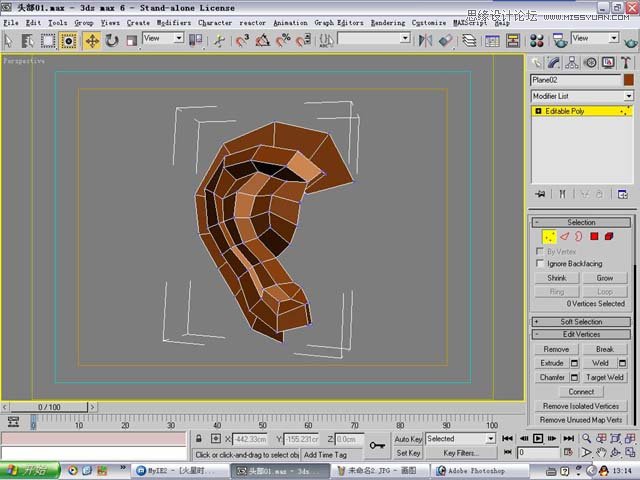Open Layer Manager icon
The height and width of the screenshot is (480, 640).
point(469,41)
